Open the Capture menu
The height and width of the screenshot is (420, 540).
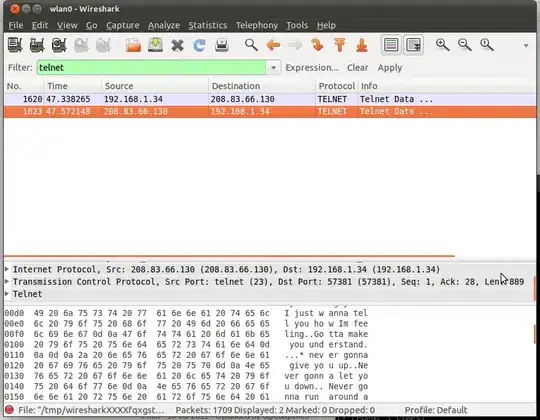point(123,25)
